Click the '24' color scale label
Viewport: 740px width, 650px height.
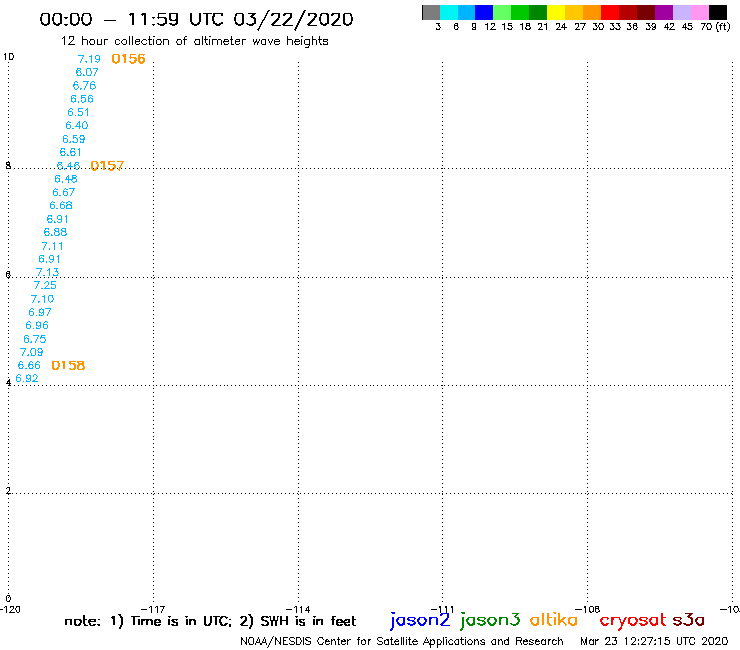[561, 27]
